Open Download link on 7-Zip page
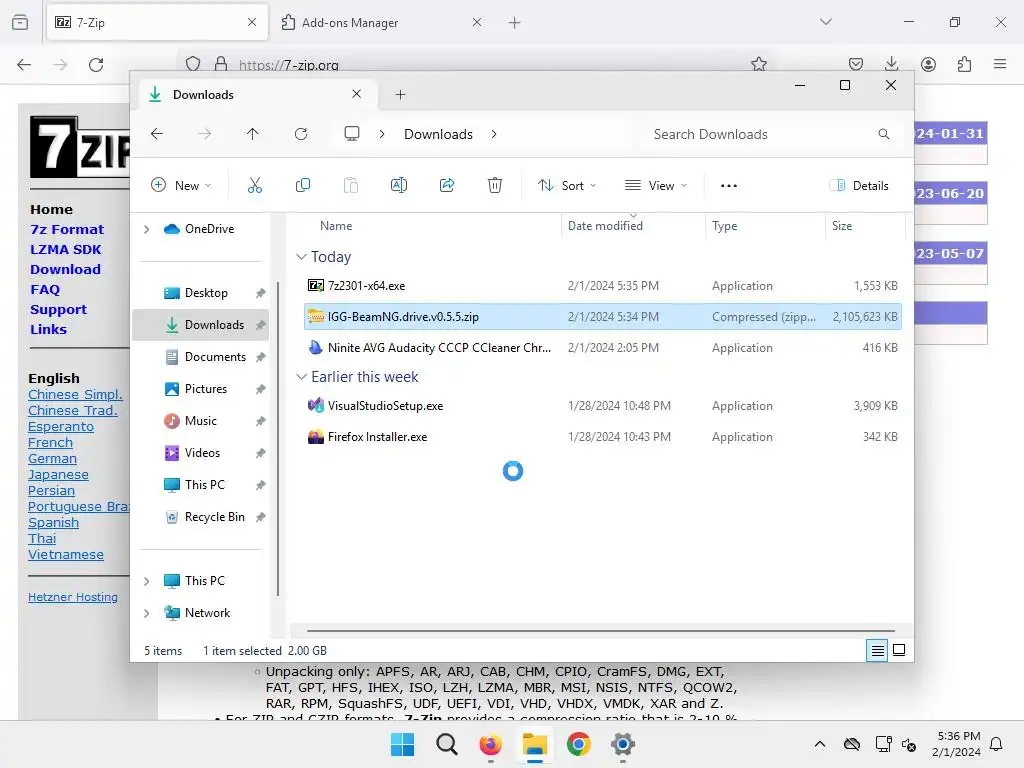The width and height of the screenshot is (1024, 768). click(65, 269)
